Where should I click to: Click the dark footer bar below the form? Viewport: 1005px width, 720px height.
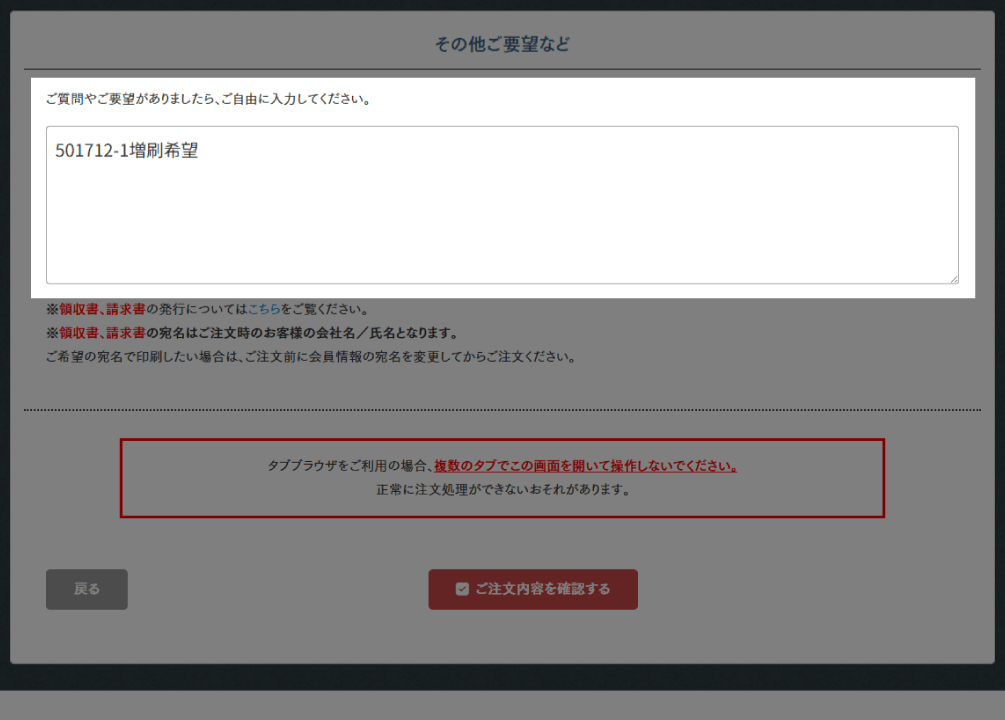[502, 705]
